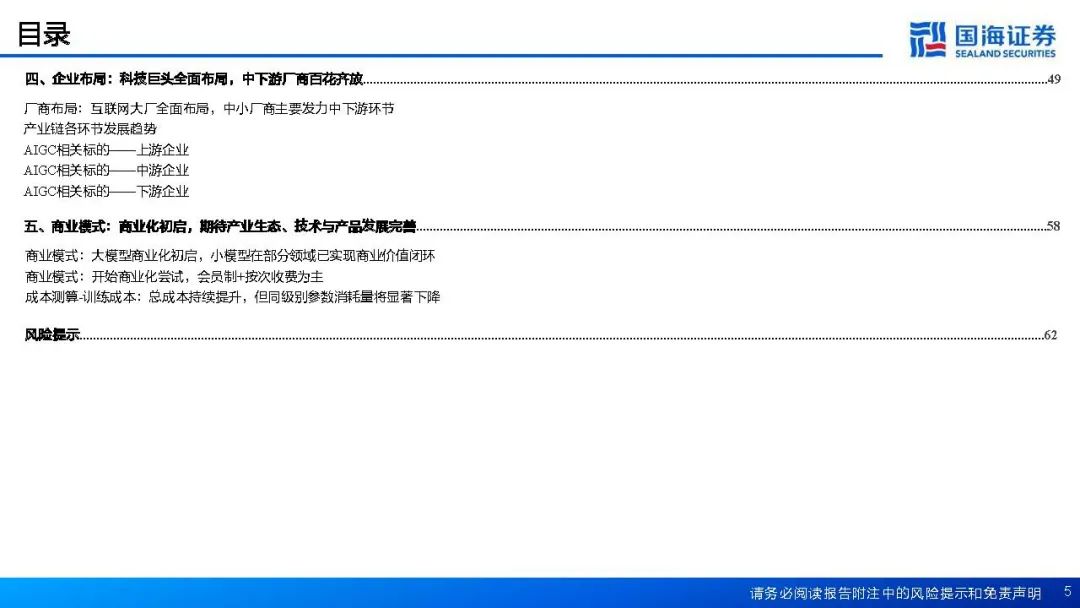Select the line 成本测算-训练成本
Viewport: 1080px width, 608px height.
coord(232,297)
